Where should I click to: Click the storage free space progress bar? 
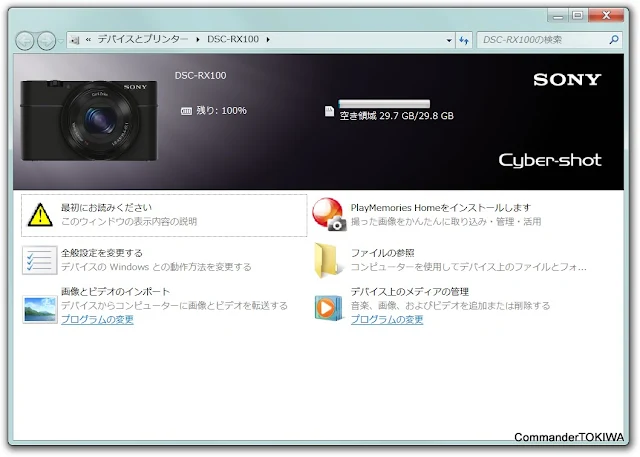coord(384,104)
